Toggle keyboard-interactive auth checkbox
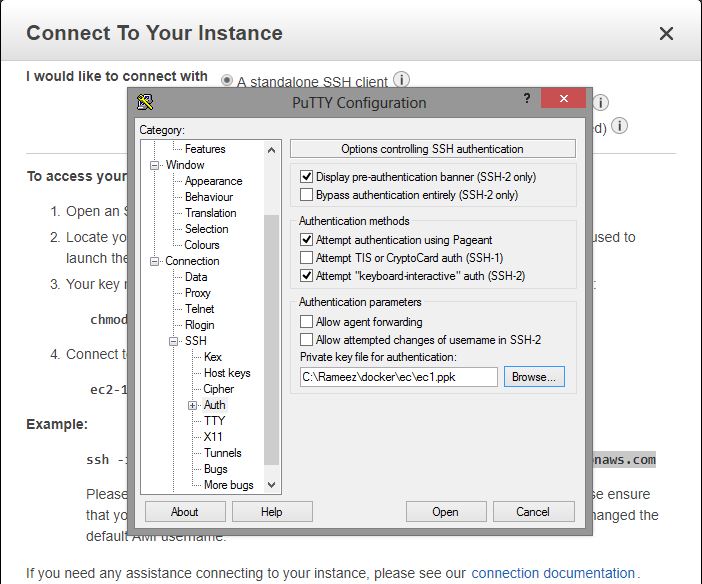702x584 pixels. click(x=306, y=275)
